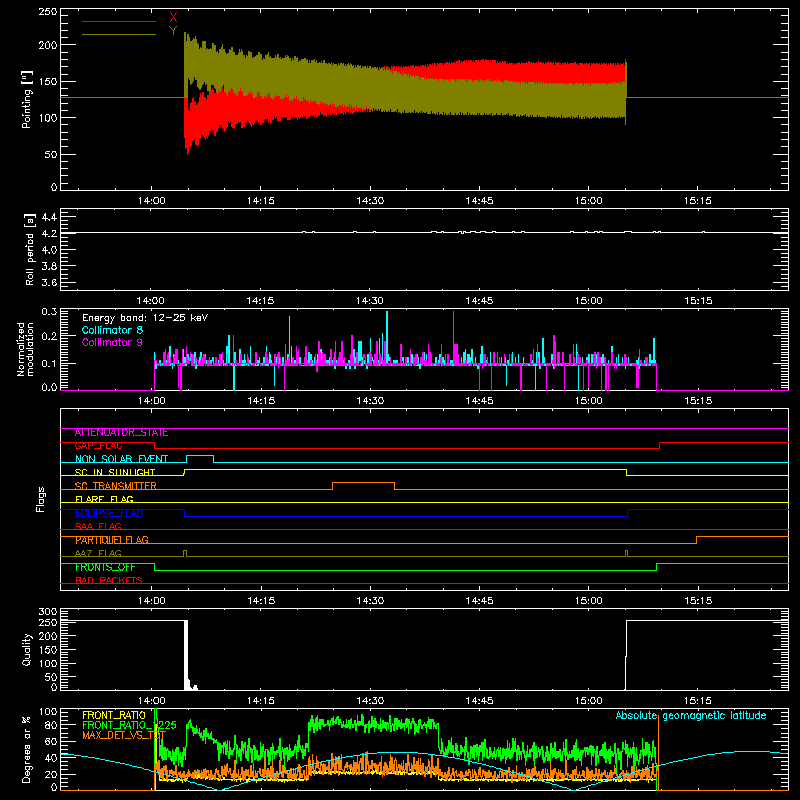800x800 pixels.
Task: Click the red X legend line
Action: pos(119,21)
